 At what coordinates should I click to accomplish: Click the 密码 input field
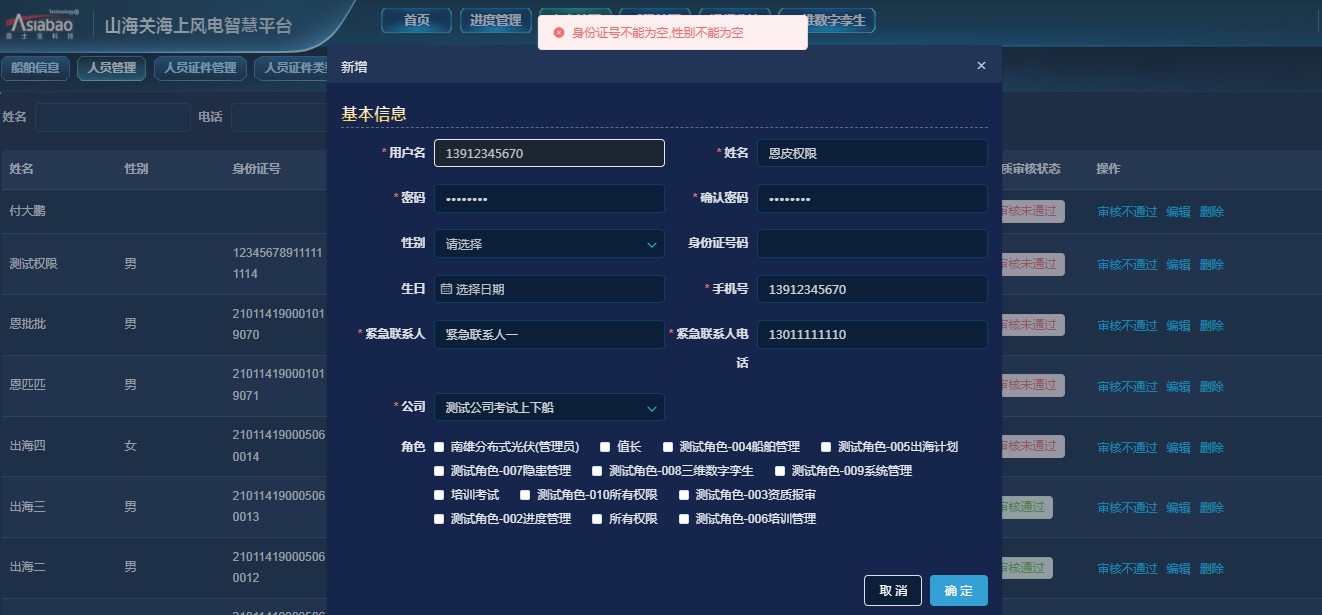pyautogui.click(x=549, y=198)
